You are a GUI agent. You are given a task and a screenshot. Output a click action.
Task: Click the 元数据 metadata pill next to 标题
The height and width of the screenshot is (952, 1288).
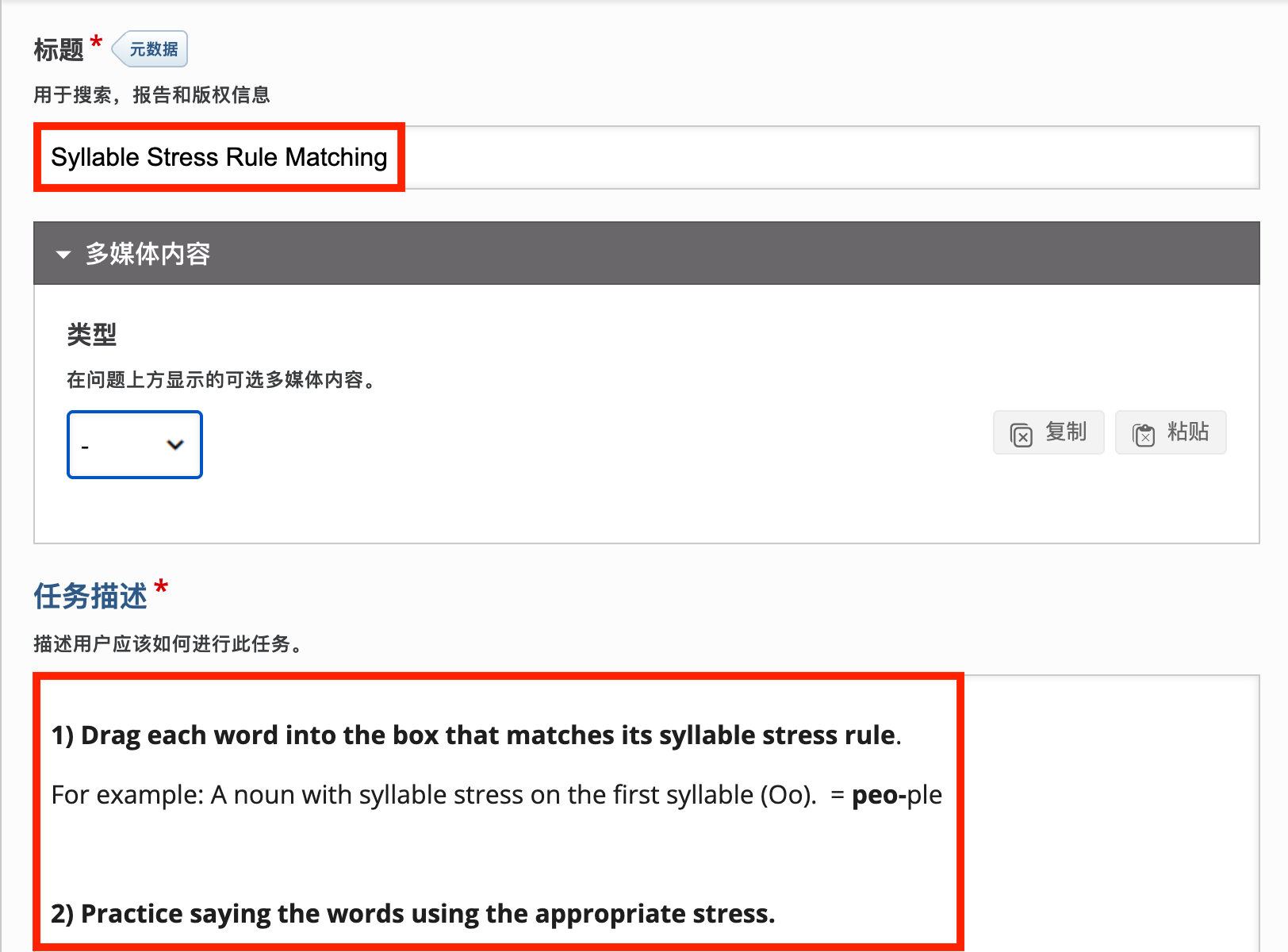pos(149,48)
